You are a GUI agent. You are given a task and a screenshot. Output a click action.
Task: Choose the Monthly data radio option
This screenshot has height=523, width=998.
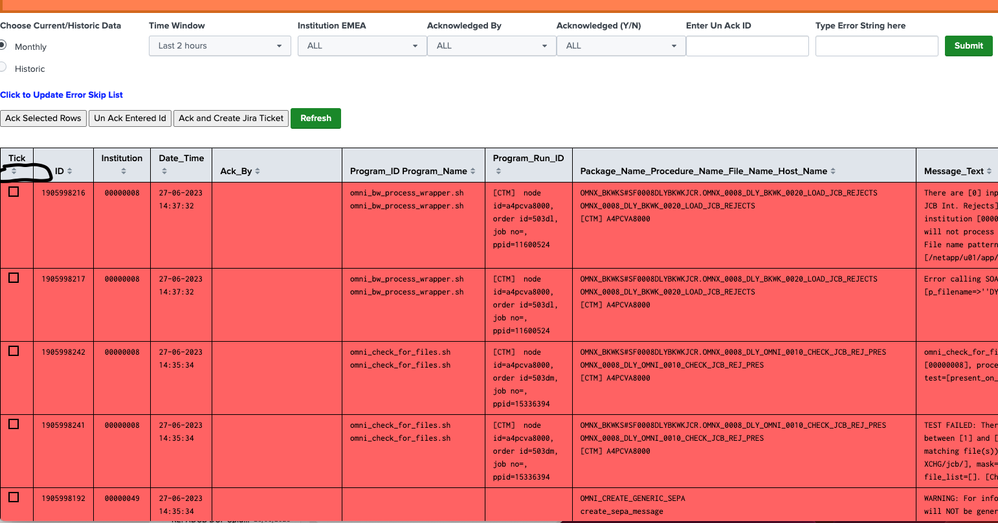[x=3, y=45]
